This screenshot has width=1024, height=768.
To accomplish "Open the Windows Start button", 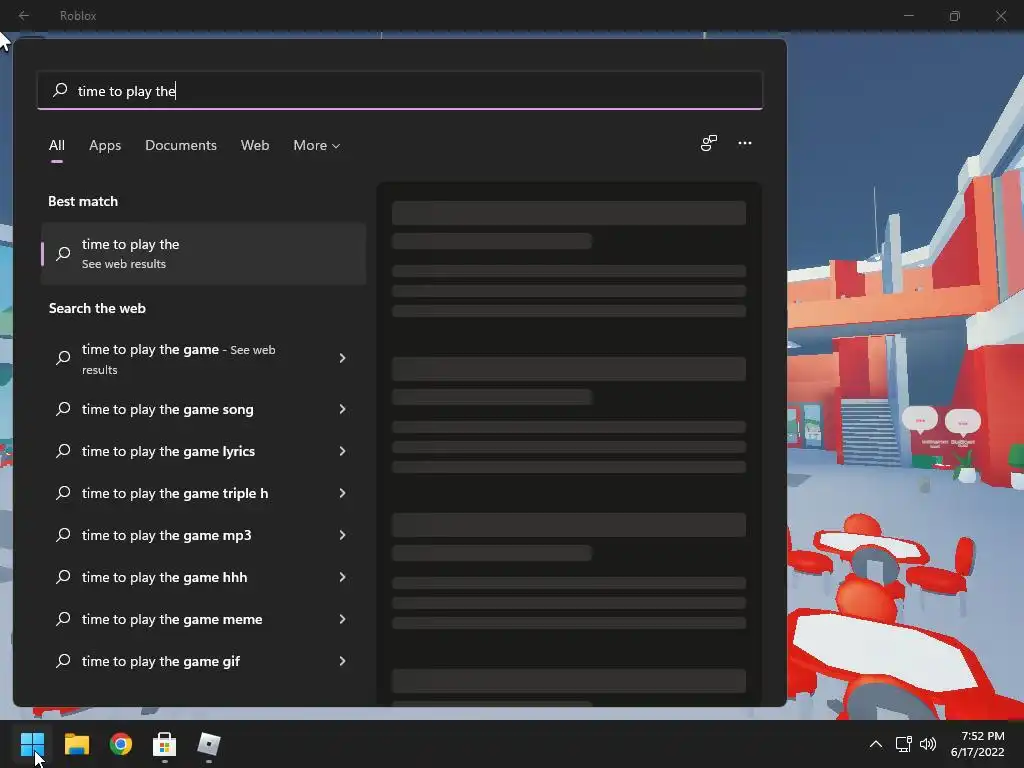I will [x=32, y=744].
